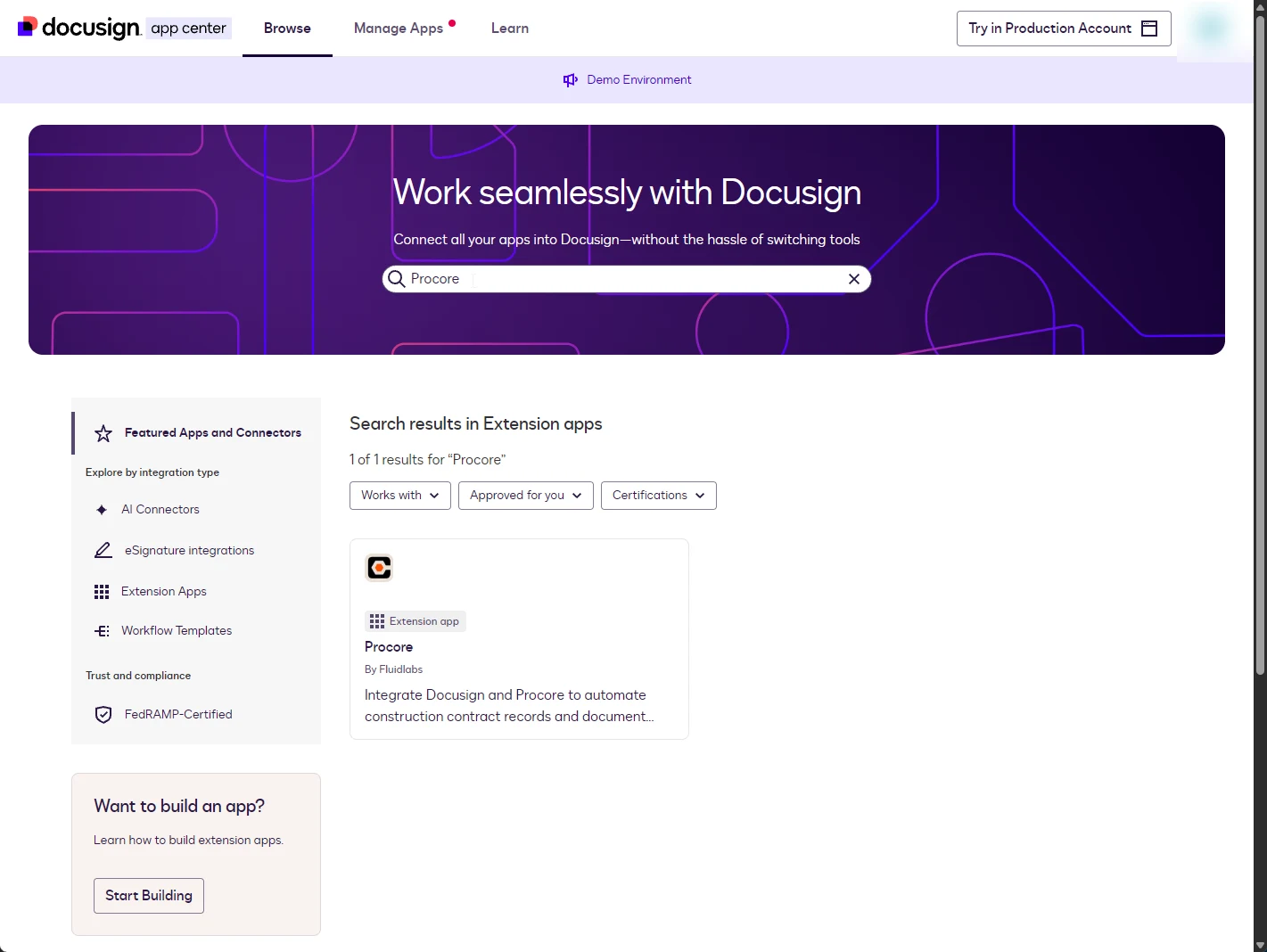
Task: Click the Docusign logo
Action: coord(78,28)
